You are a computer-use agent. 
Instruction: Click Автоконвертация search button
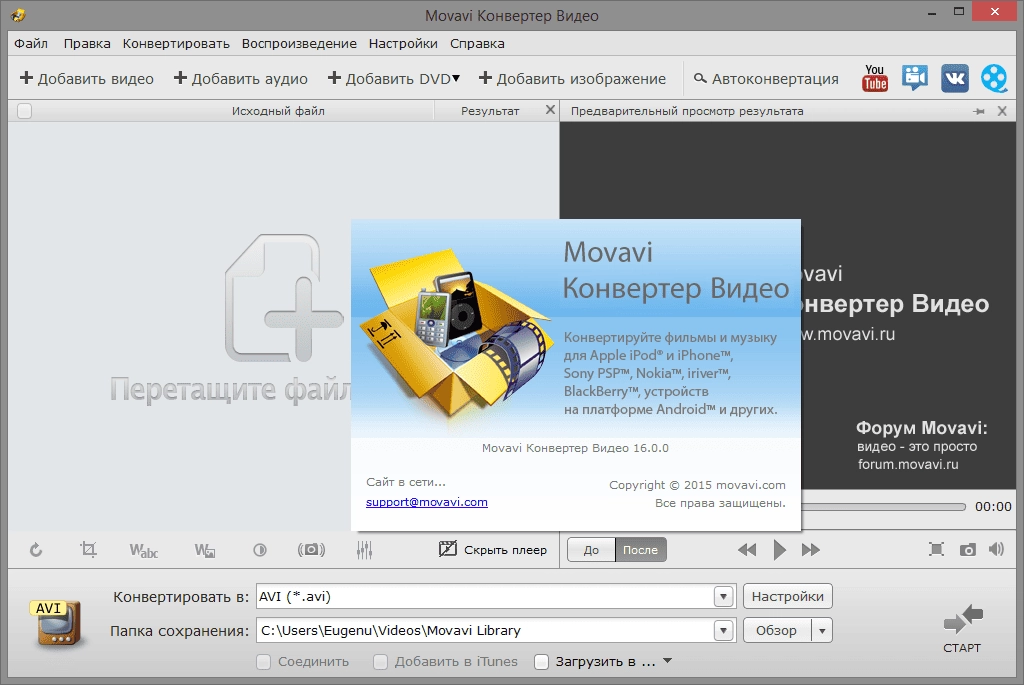pos(766,78)
